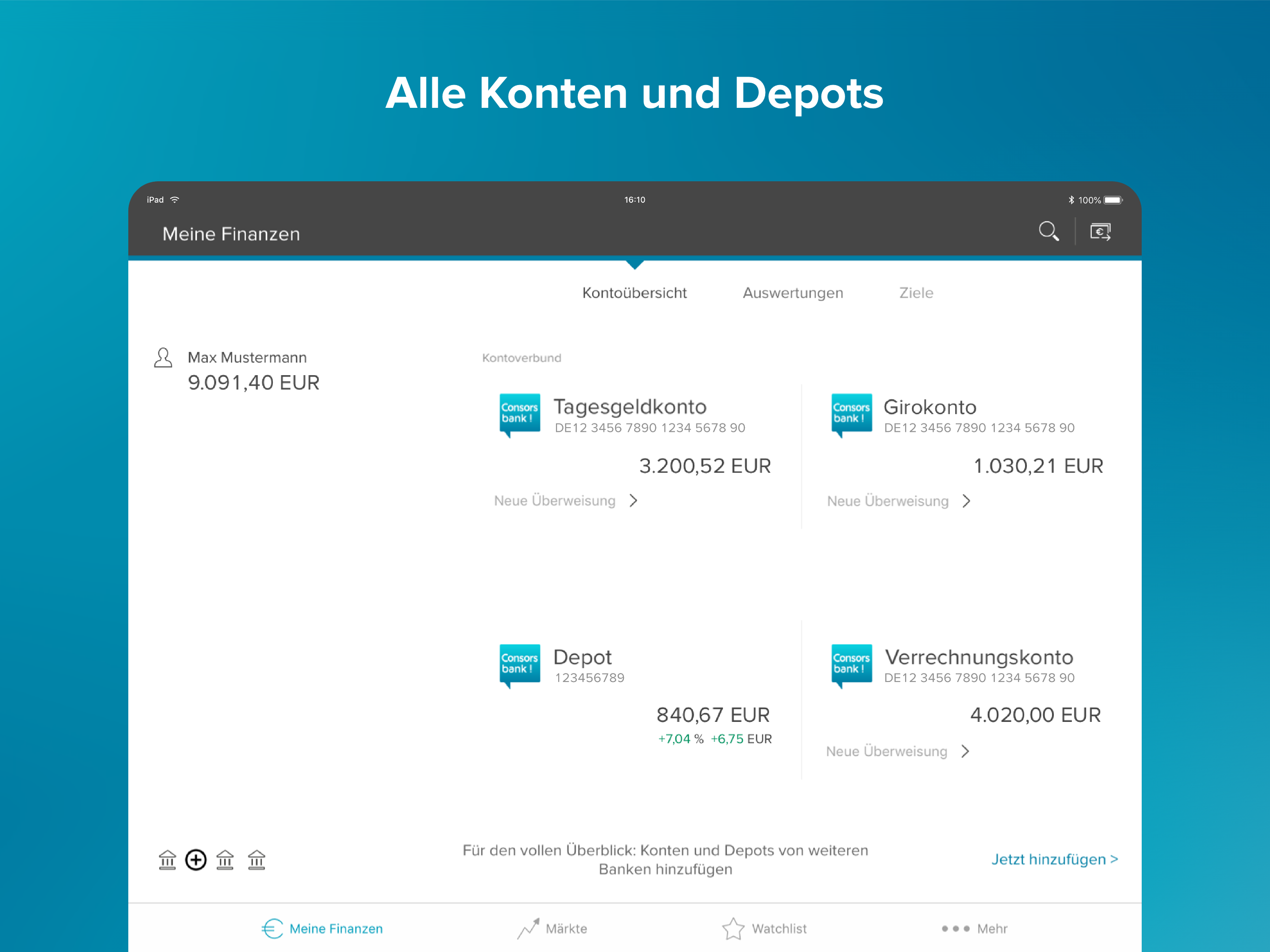Viewport: 1270px width, 952px height.
Task: Tap the Consorsbank logo next to Depot
Action: 519,664
